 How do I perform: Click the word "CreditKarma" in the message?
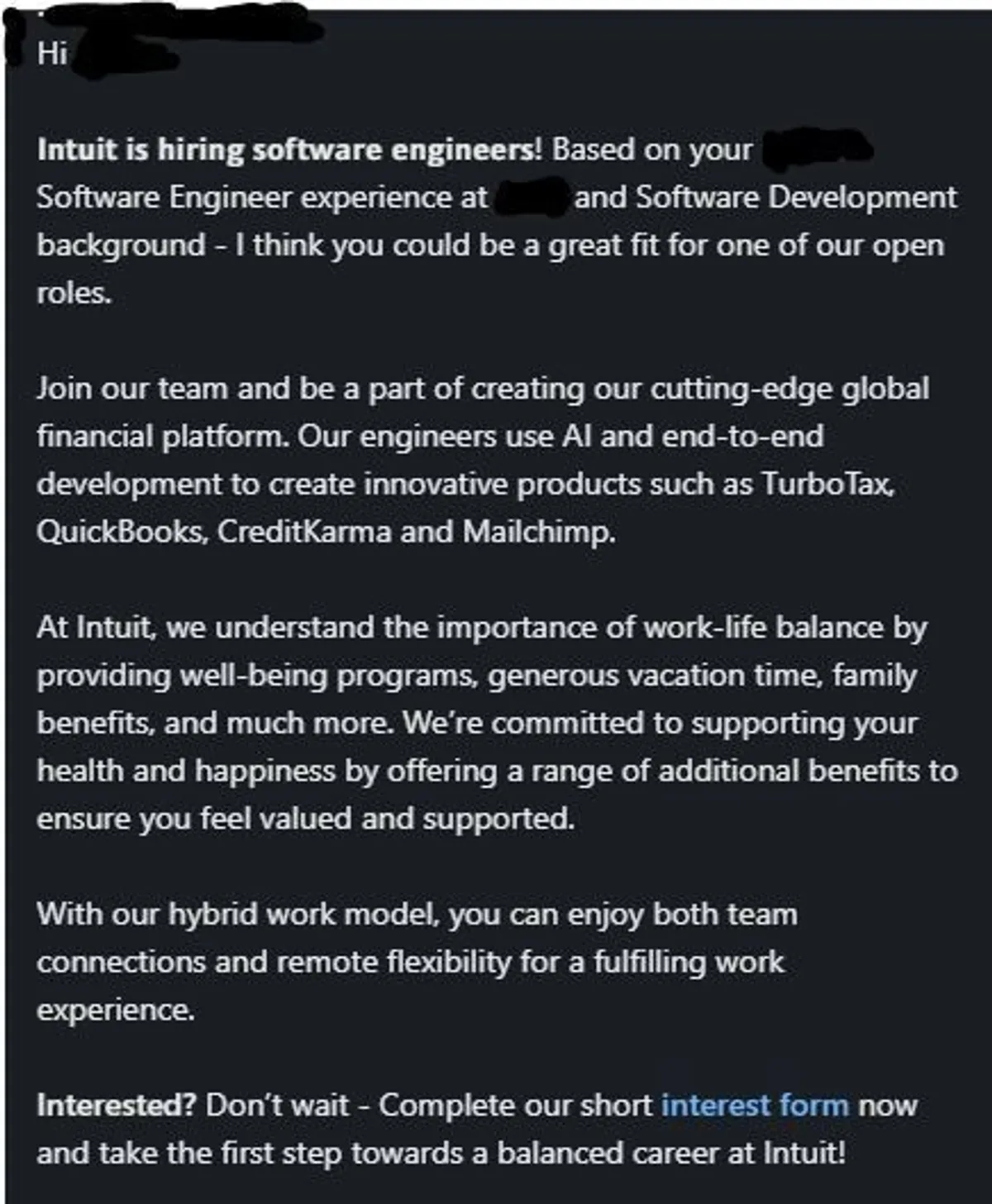pyautogui.click(x=304, y=531)
